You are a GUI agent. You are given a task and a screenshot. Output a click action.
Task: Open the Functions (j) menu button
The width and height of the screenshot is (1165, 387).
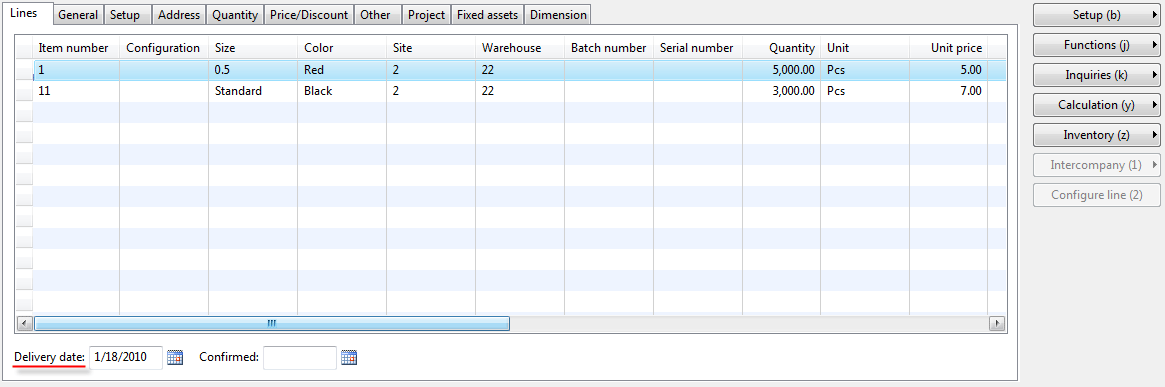pos(1097,45)
